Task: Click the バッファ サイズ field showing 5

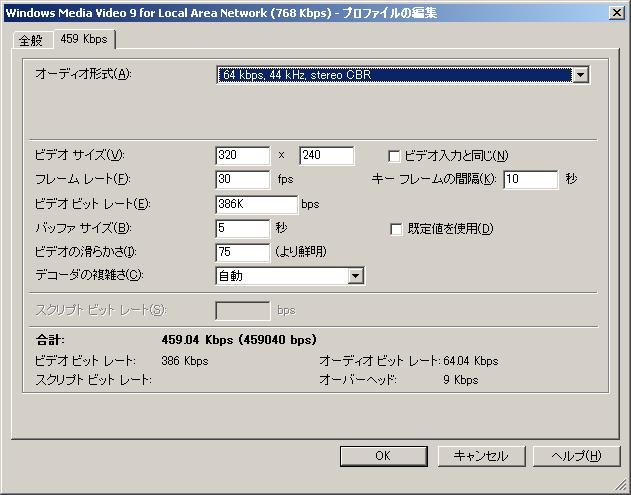Action: (x=243, y=229)
